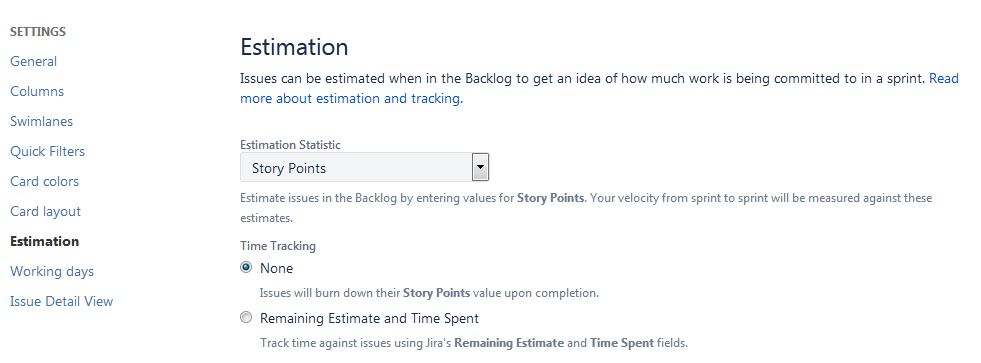This screenshot has width=981, height=363.
Task: Follow 'Read more about estimation and tracking' link
Action: coord(352,99)
